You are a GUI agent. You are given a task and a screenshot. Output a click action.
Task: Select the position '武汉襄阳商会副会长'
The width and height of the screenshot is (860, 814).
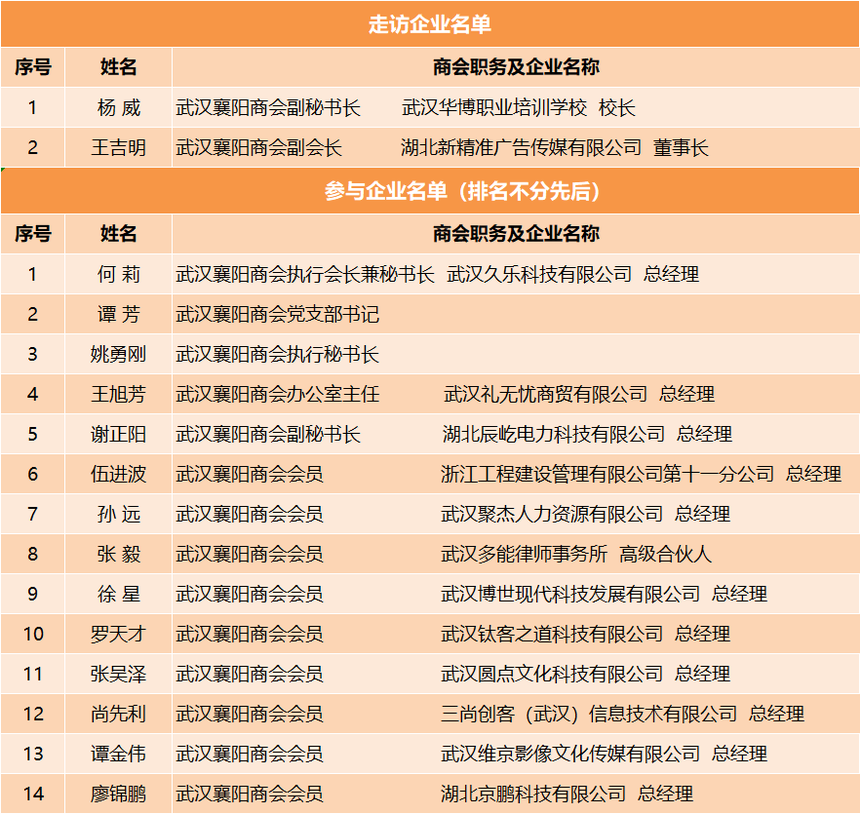[259, 148]
